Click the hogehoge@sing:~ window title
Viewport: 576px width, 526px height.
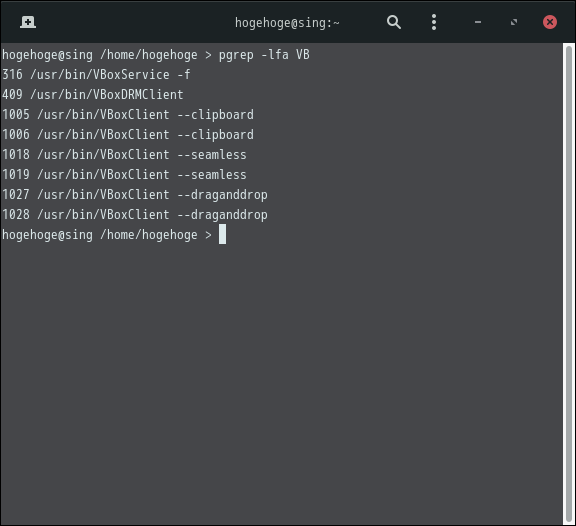[287, 23]
